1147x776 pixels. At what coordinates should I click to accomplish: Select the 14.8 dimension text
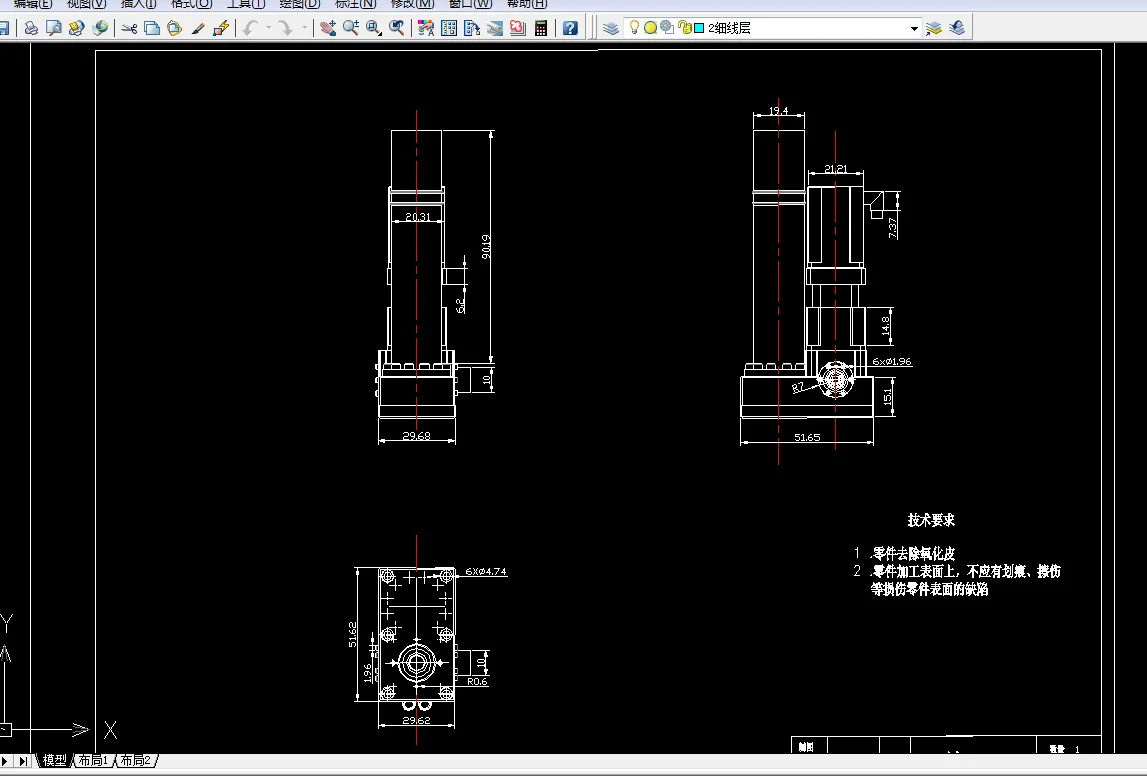tap(886, 325)
